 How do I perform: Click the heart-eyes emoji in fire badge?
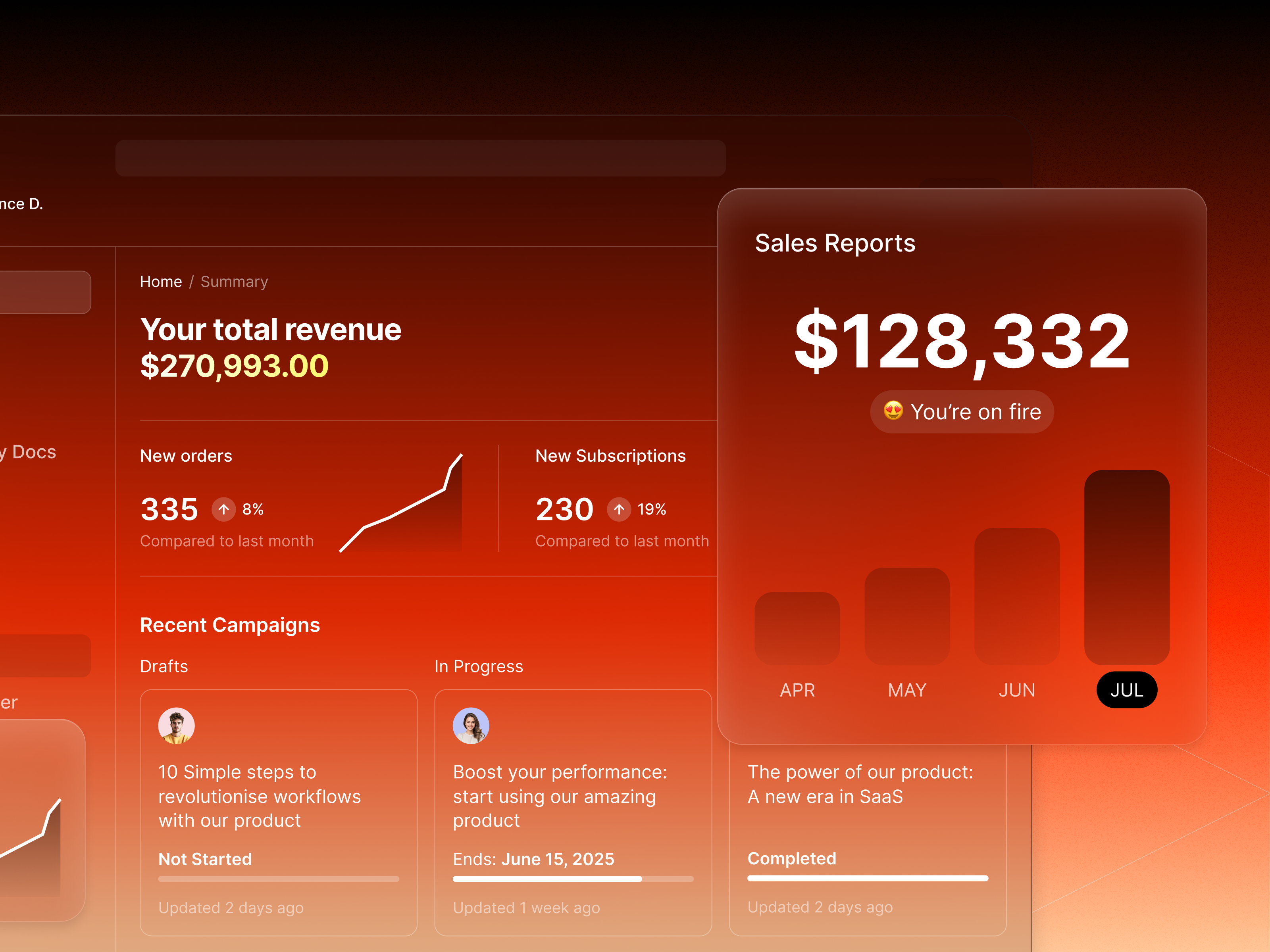point(893,411)
